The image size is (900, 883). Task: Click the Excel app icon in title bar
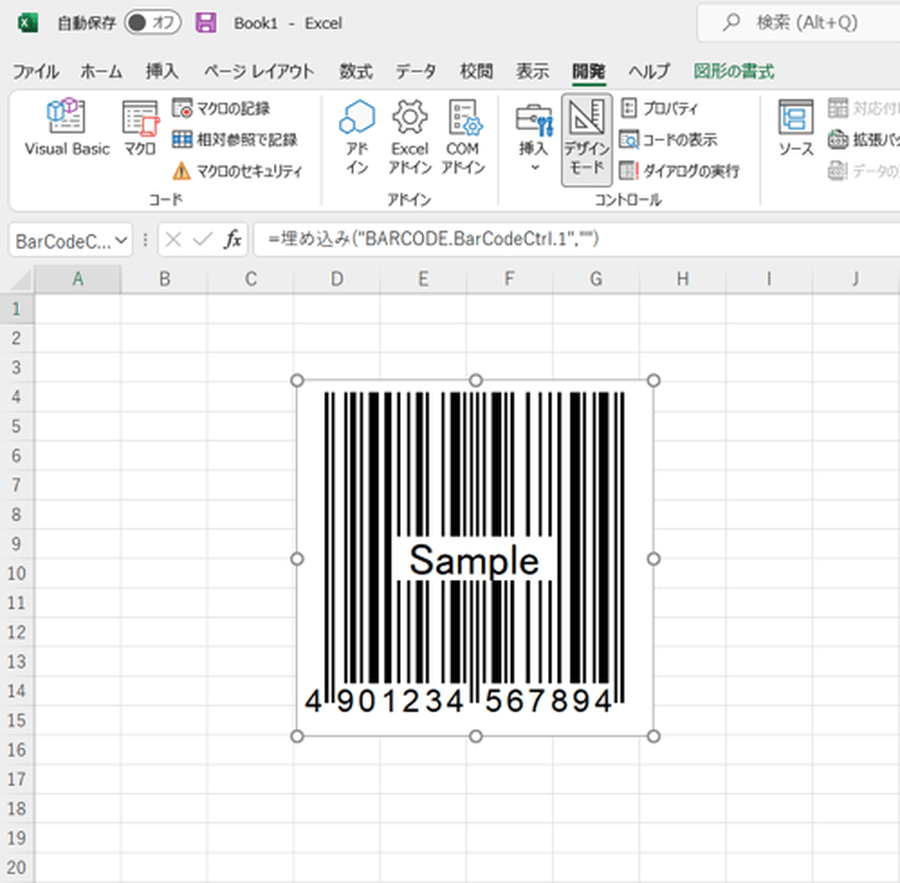click(x=28, y=24)
